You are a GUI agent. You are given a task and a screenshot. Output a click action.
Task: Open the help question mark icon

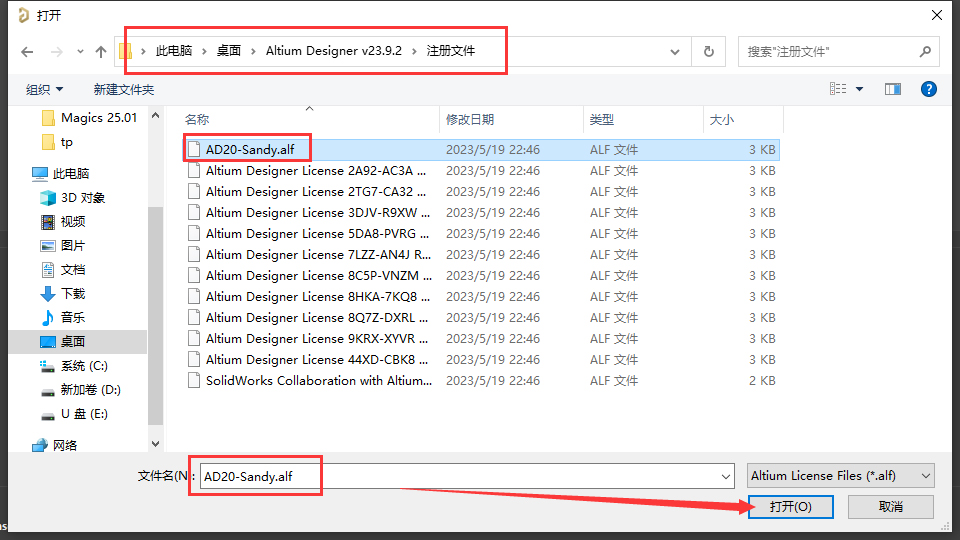coord(928,89)
